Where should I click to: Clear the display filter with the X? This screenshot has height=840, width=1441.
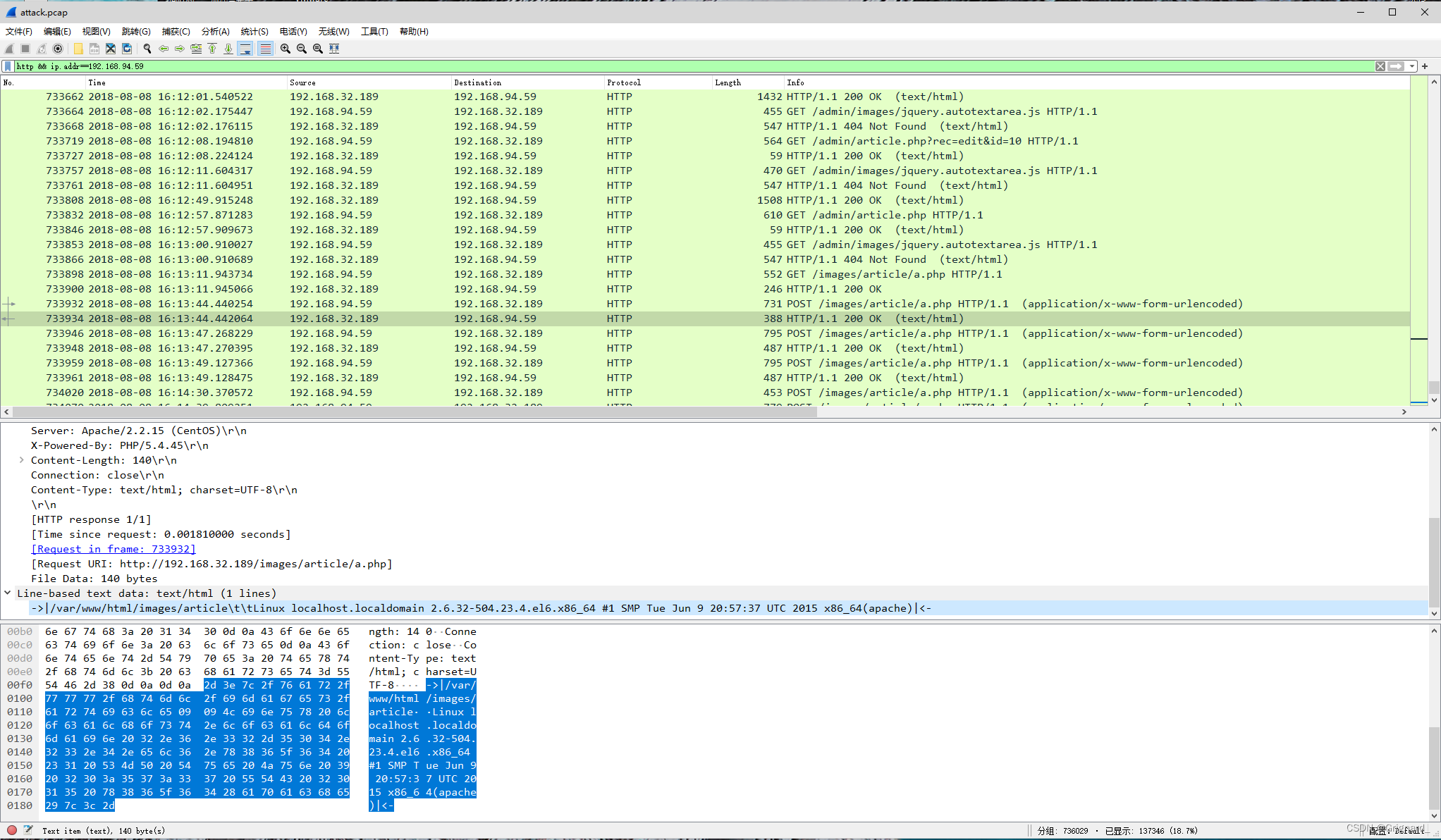(1380, 66)
